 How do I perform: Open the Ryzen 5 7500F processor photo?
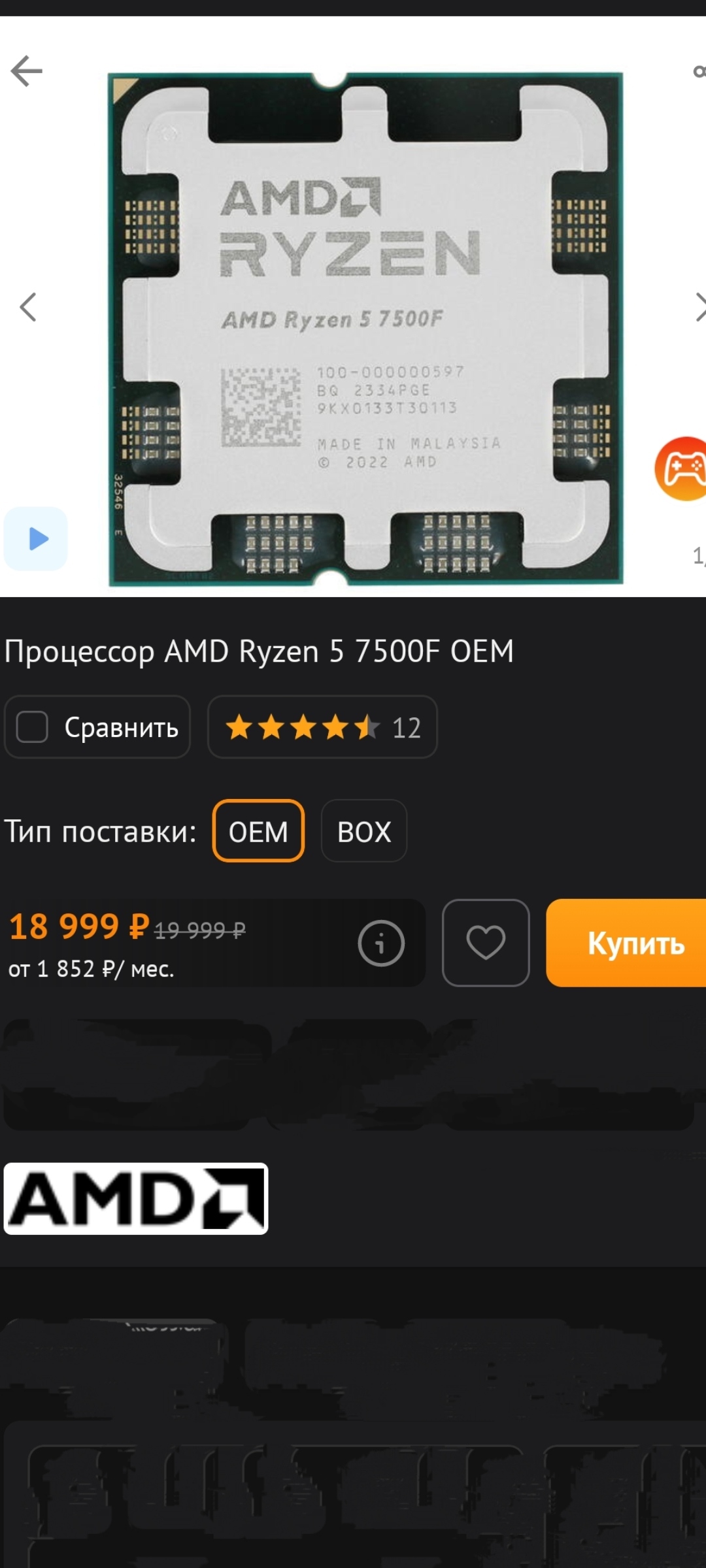pos(365,329)
